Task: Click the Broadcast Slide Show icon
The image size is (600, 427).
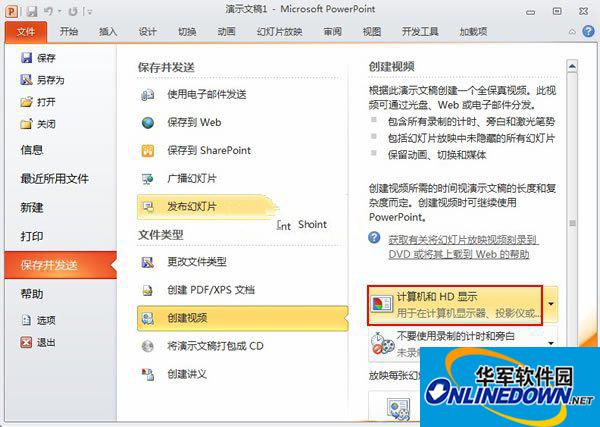Action: [x=148, y=179]
